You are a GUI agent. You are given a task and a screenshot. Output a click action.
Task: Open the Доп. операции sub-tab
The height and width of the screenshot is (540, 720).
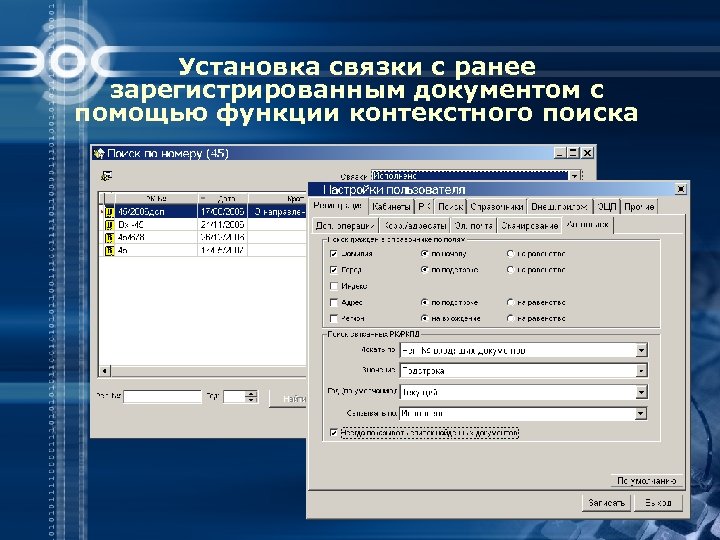point(345,226)
